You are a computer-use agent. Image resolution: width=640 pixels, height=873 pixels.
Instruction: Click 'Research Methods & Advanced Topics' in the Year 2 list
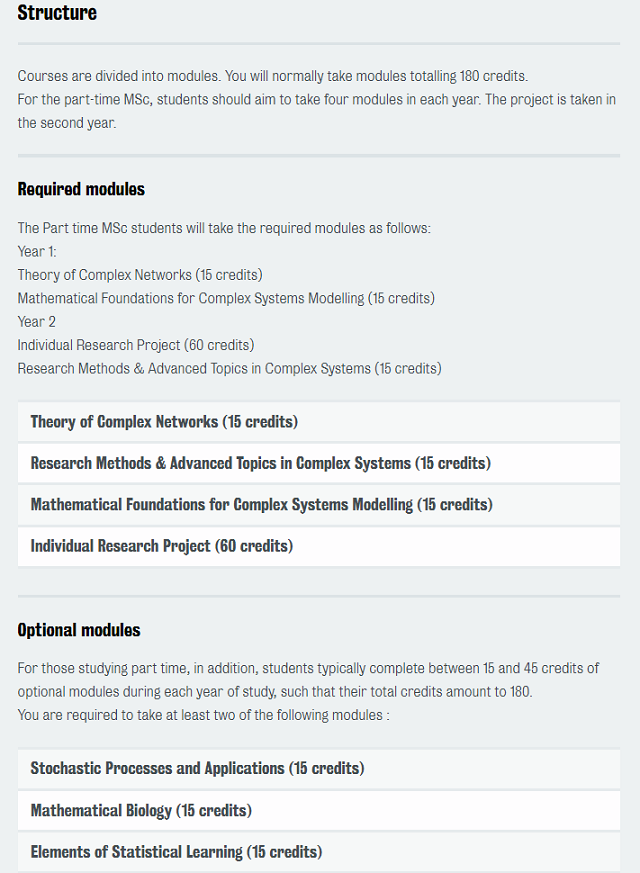(229, 369)
